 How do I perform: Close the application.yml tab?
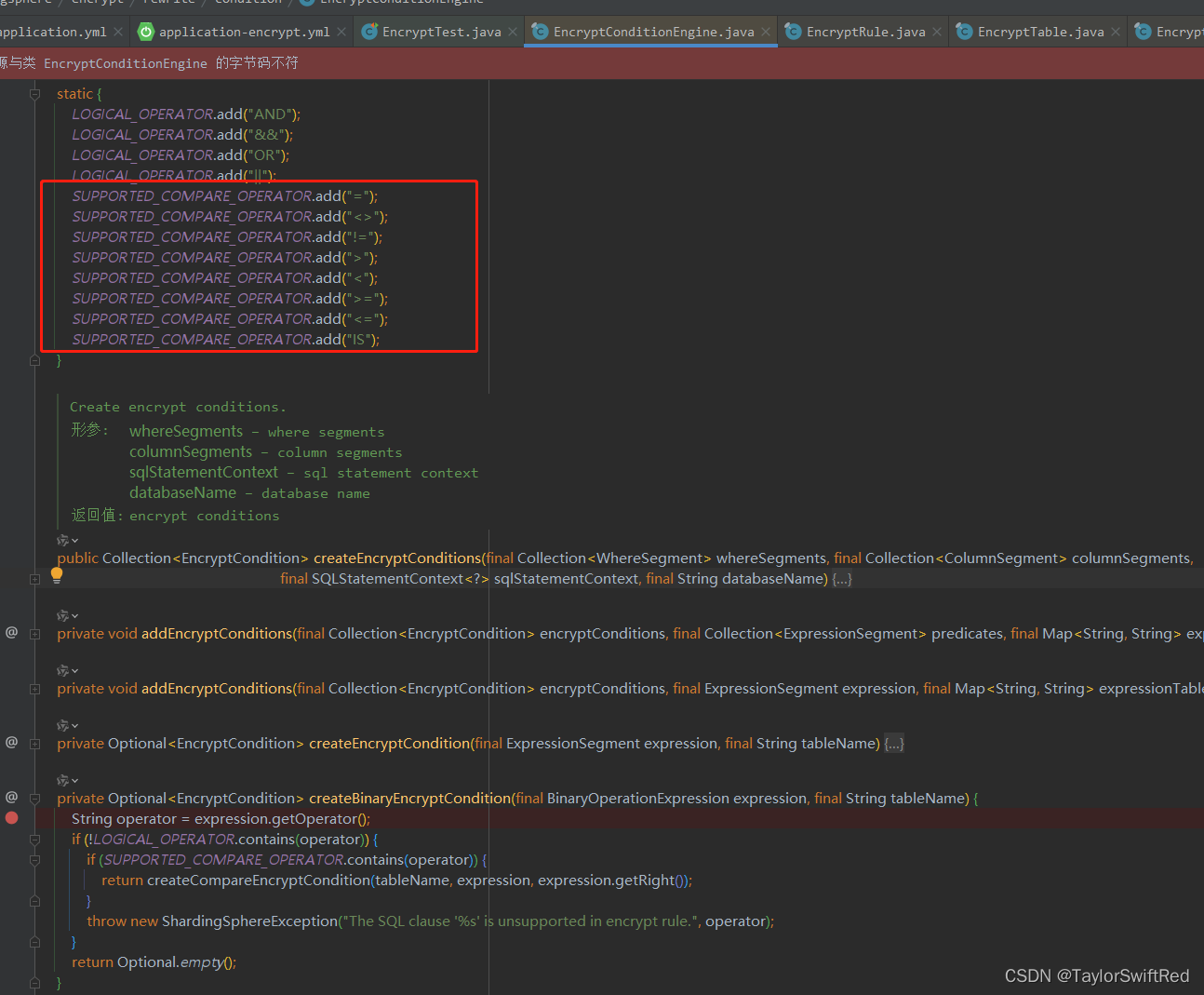pos(118,32)
